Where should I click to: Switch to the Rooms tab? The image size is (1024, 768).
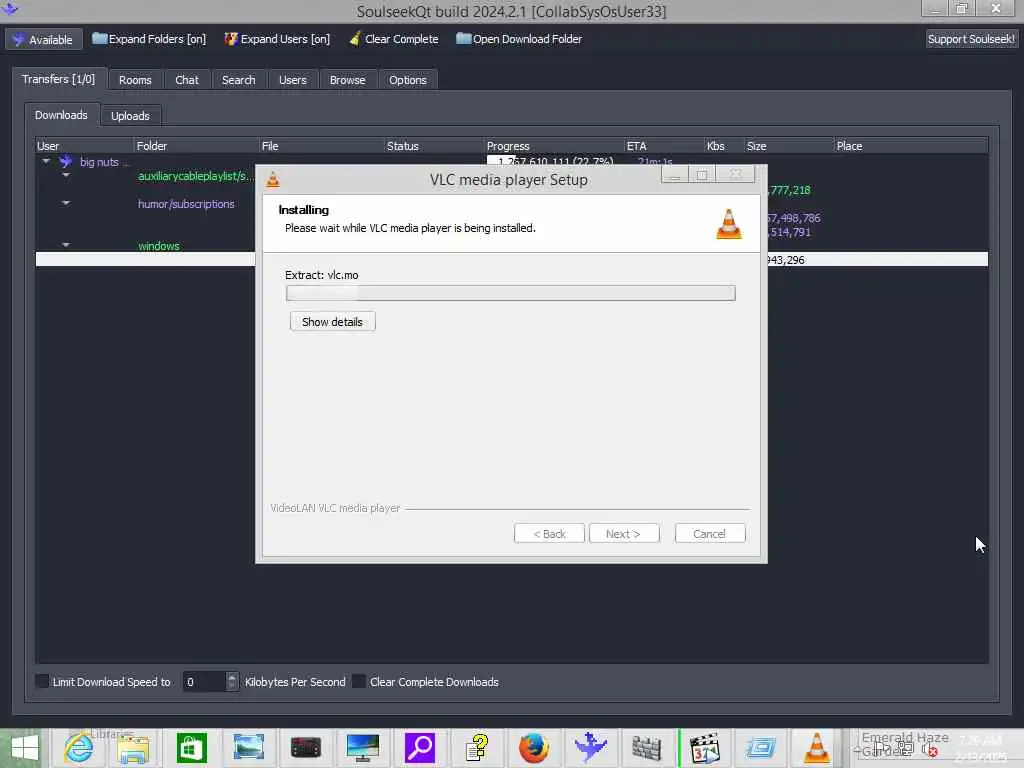click(135, 80)
